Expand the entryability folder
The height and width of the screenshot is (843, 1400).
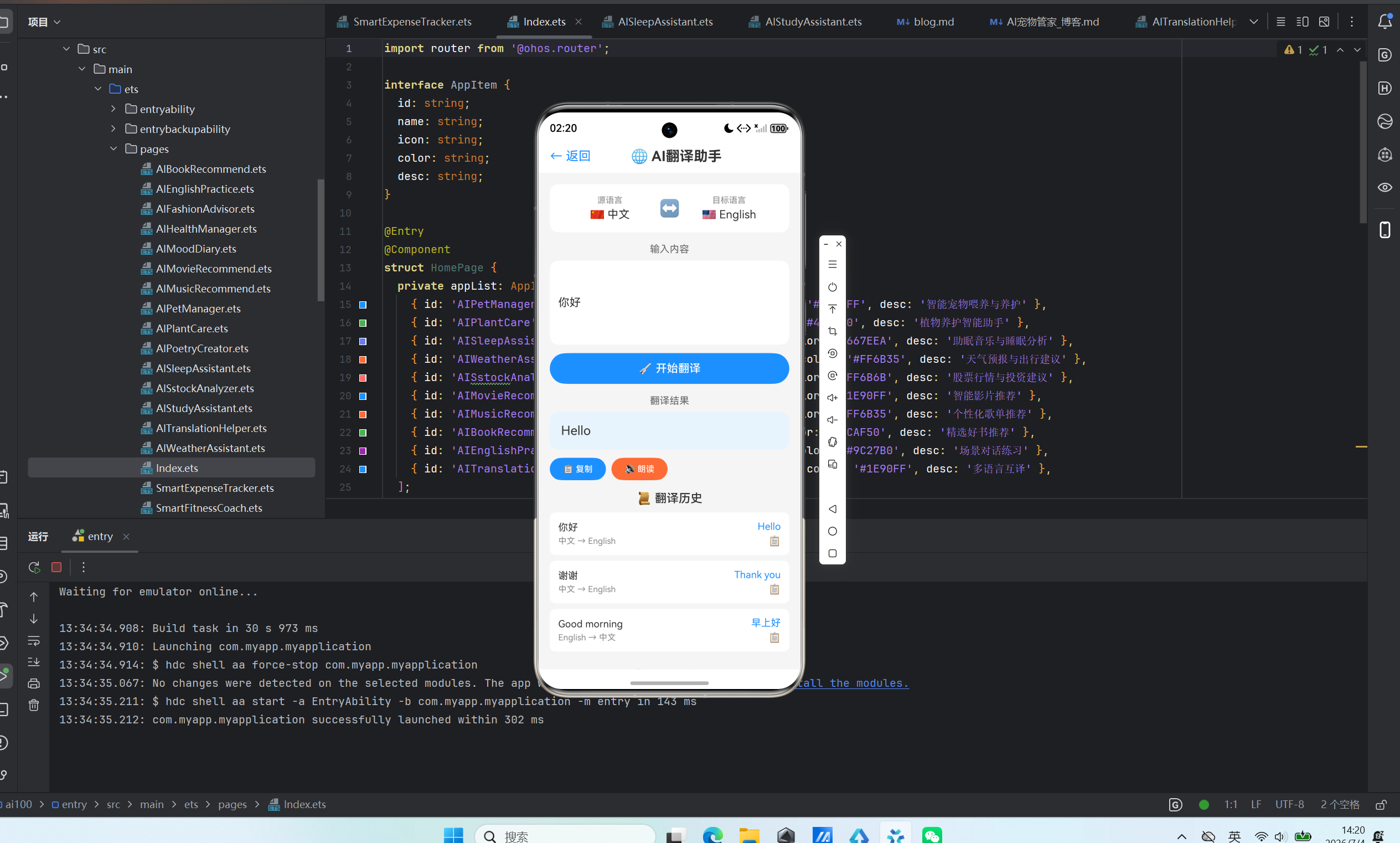(113, 109)
